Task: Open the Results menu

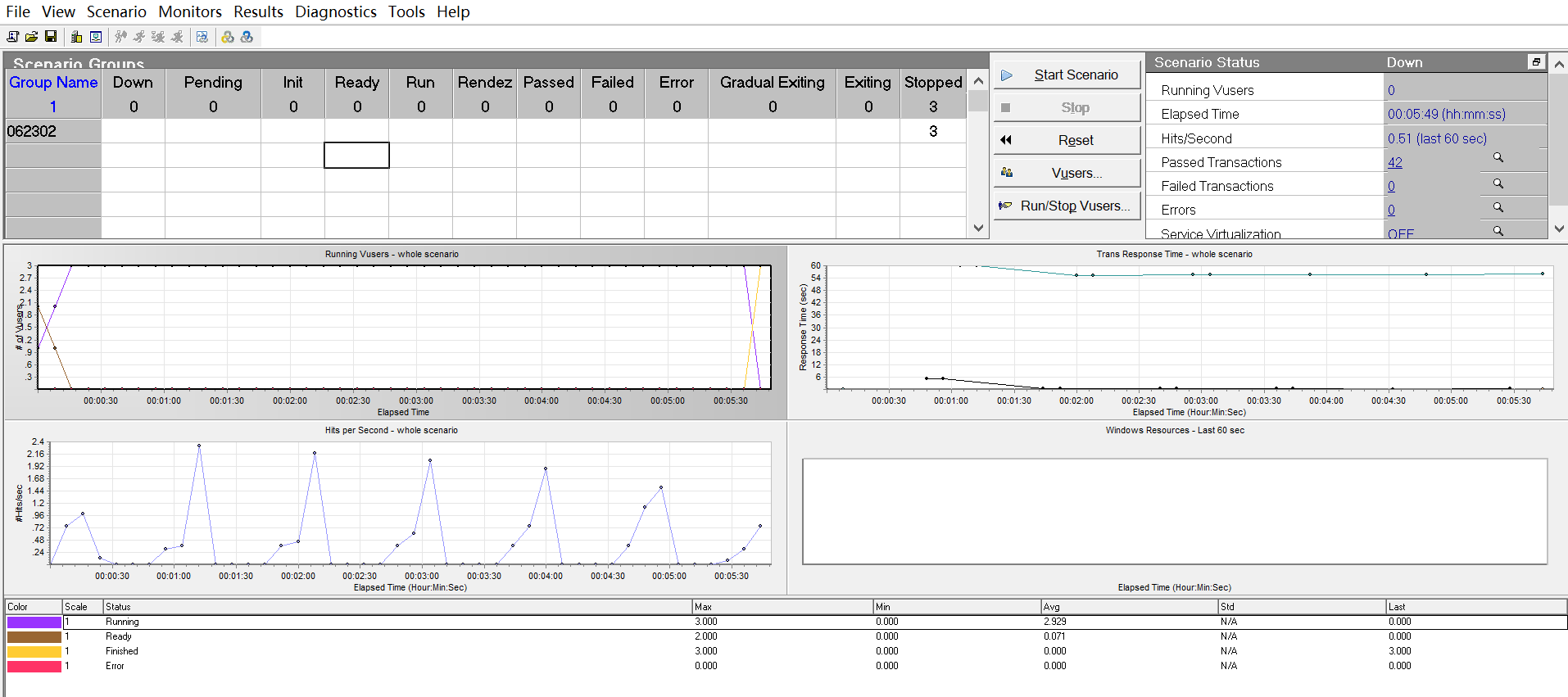Action: [258, 11]
